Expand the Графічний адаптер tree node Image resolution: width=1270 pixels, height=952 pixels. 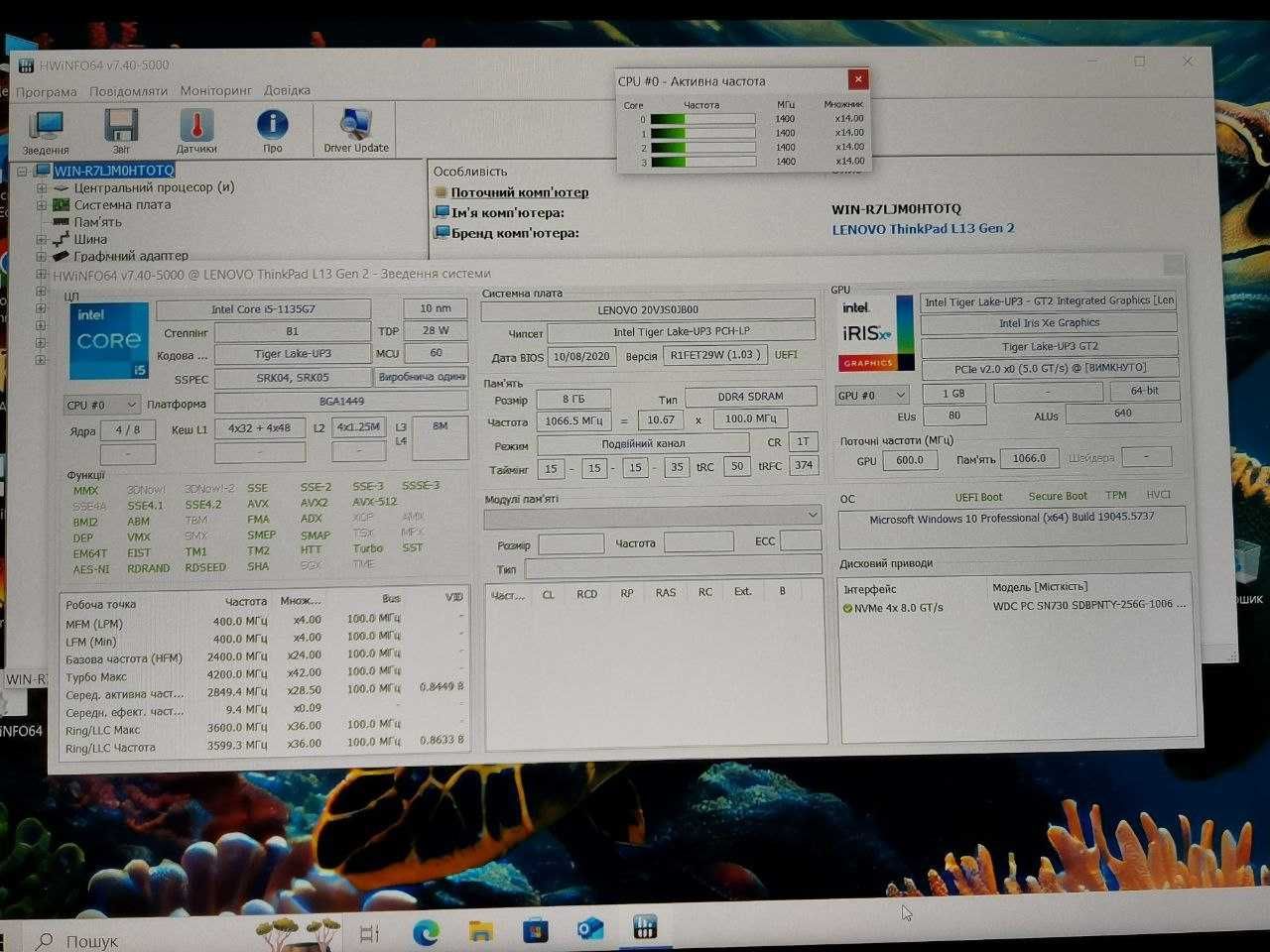click(x=42, y=256)
